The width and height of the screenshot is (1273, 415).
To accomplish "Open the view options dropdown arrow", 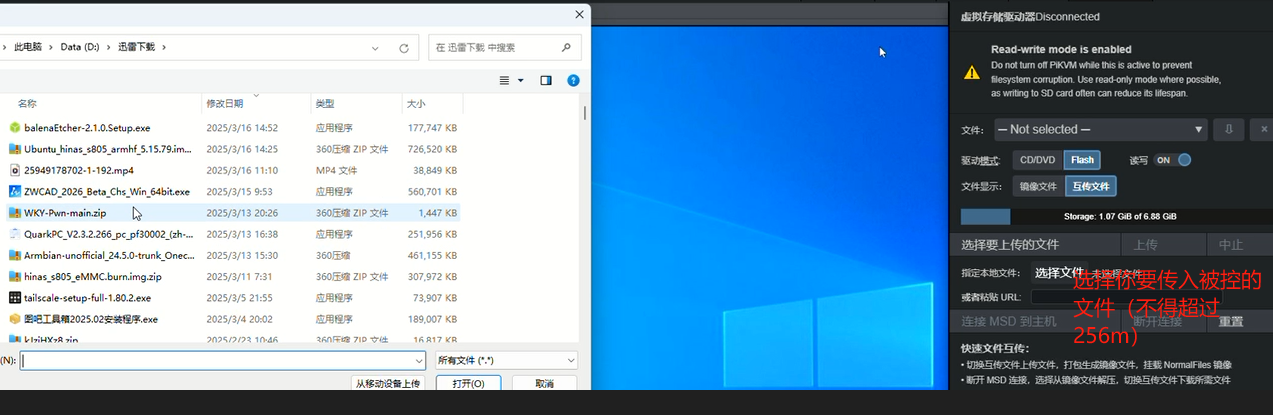I will (x=520, y=80).
